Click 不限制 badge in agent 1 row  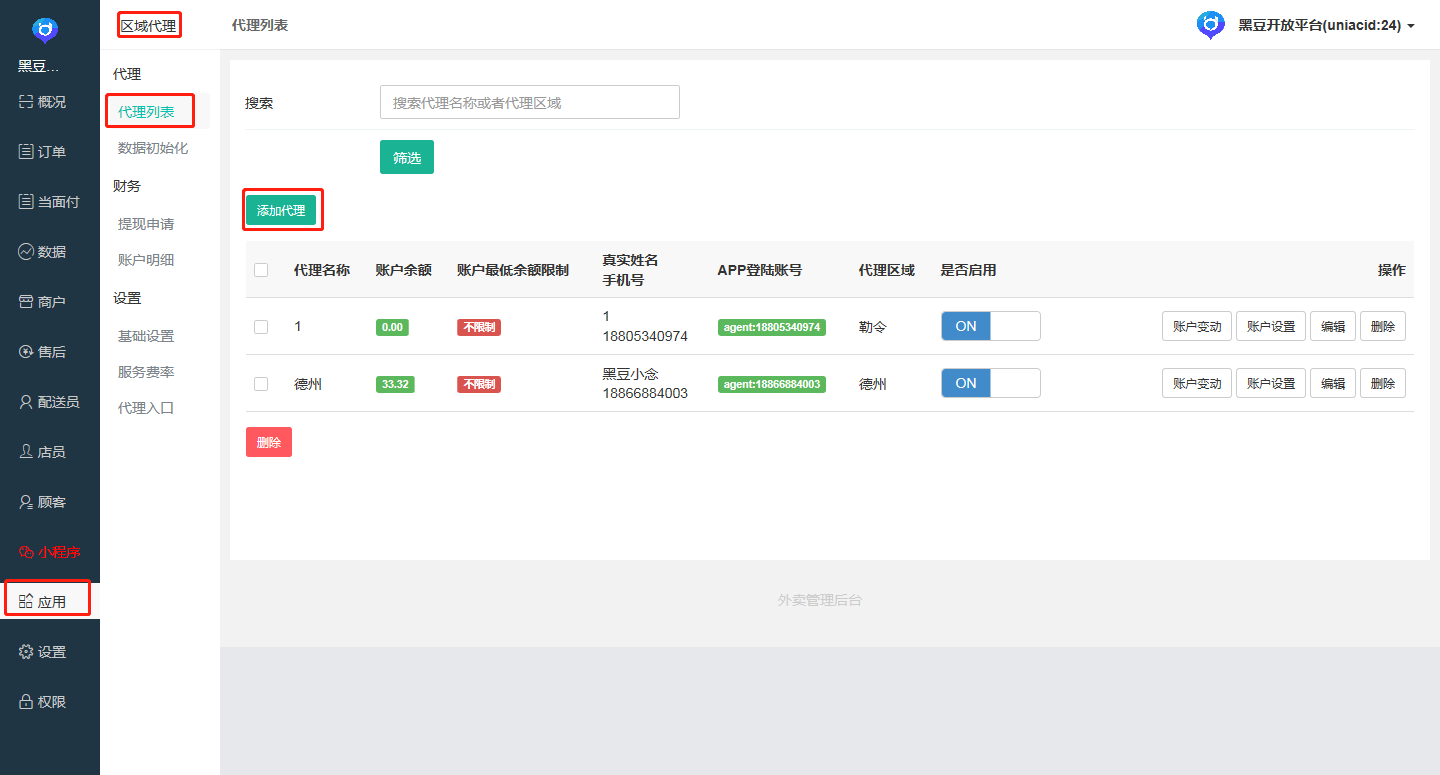[479, 327]
